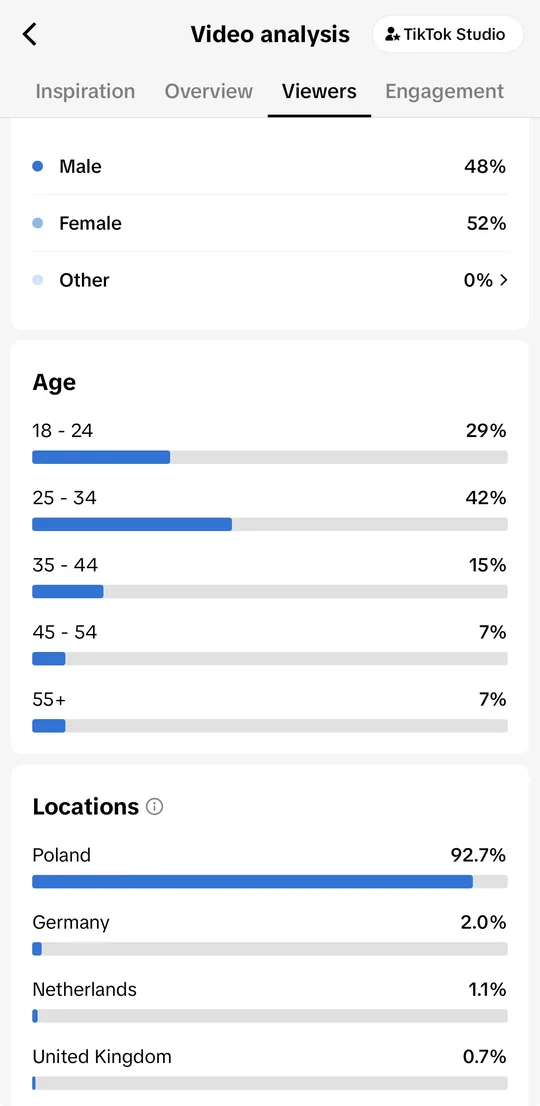Select the Male gender row

pyautogui.click(x=270, y=166)
